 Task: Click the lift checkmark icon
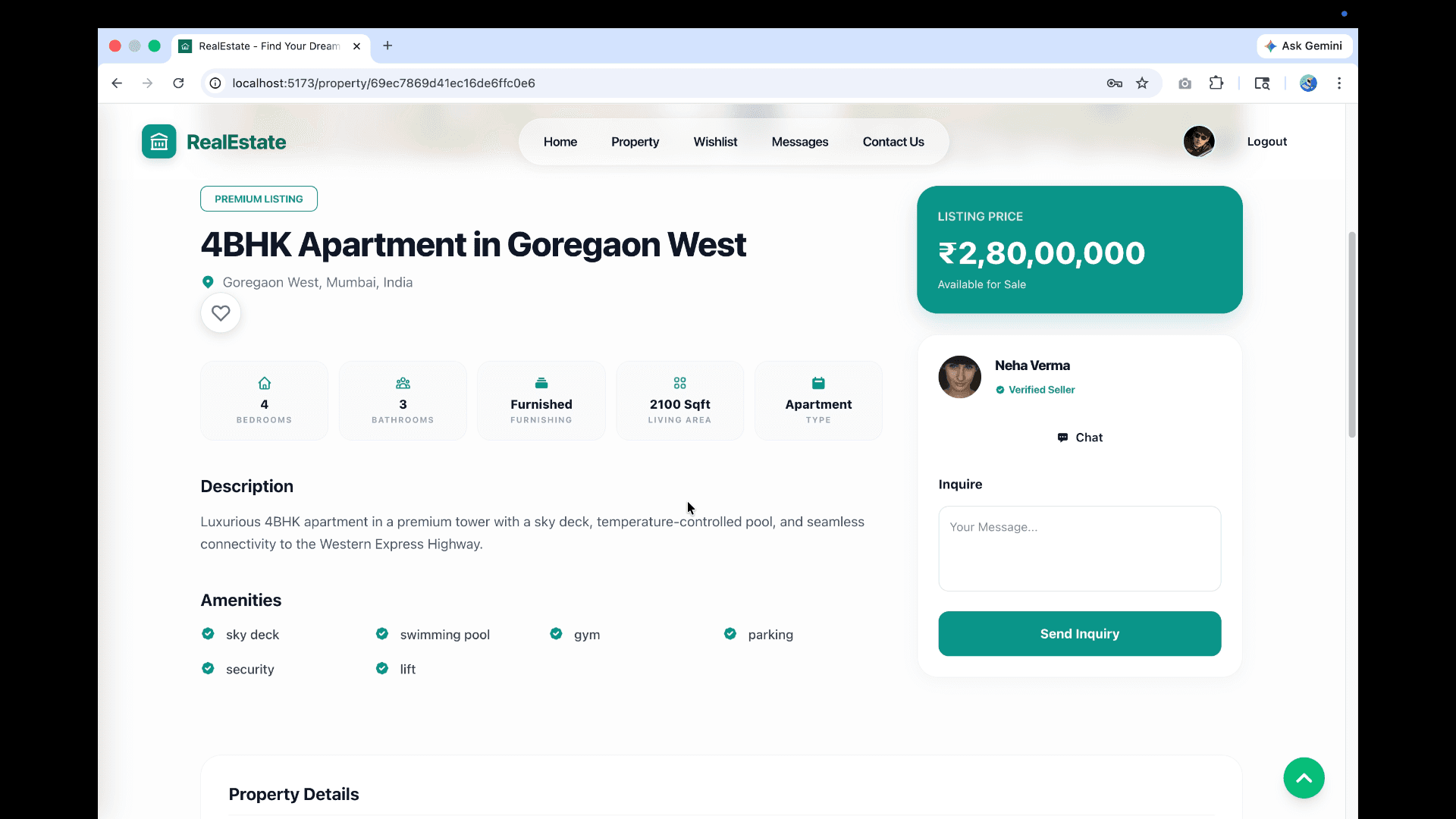(x=382, y=669)
